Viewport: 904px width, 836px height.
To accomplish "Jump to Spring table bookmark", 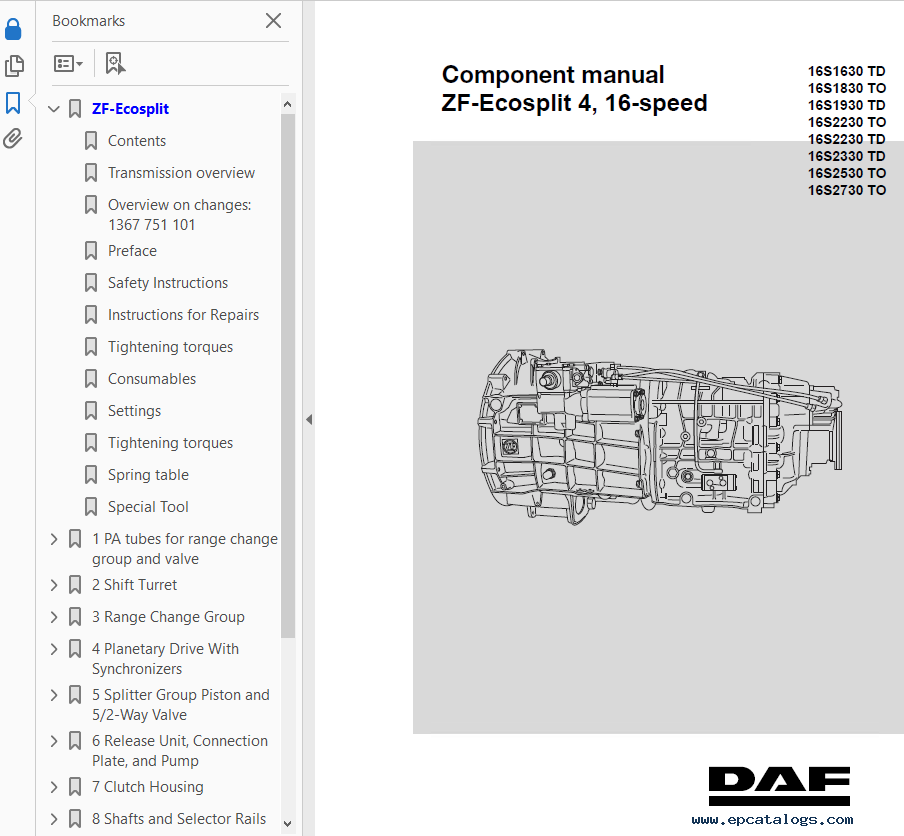I will click(x=148, y=475).
